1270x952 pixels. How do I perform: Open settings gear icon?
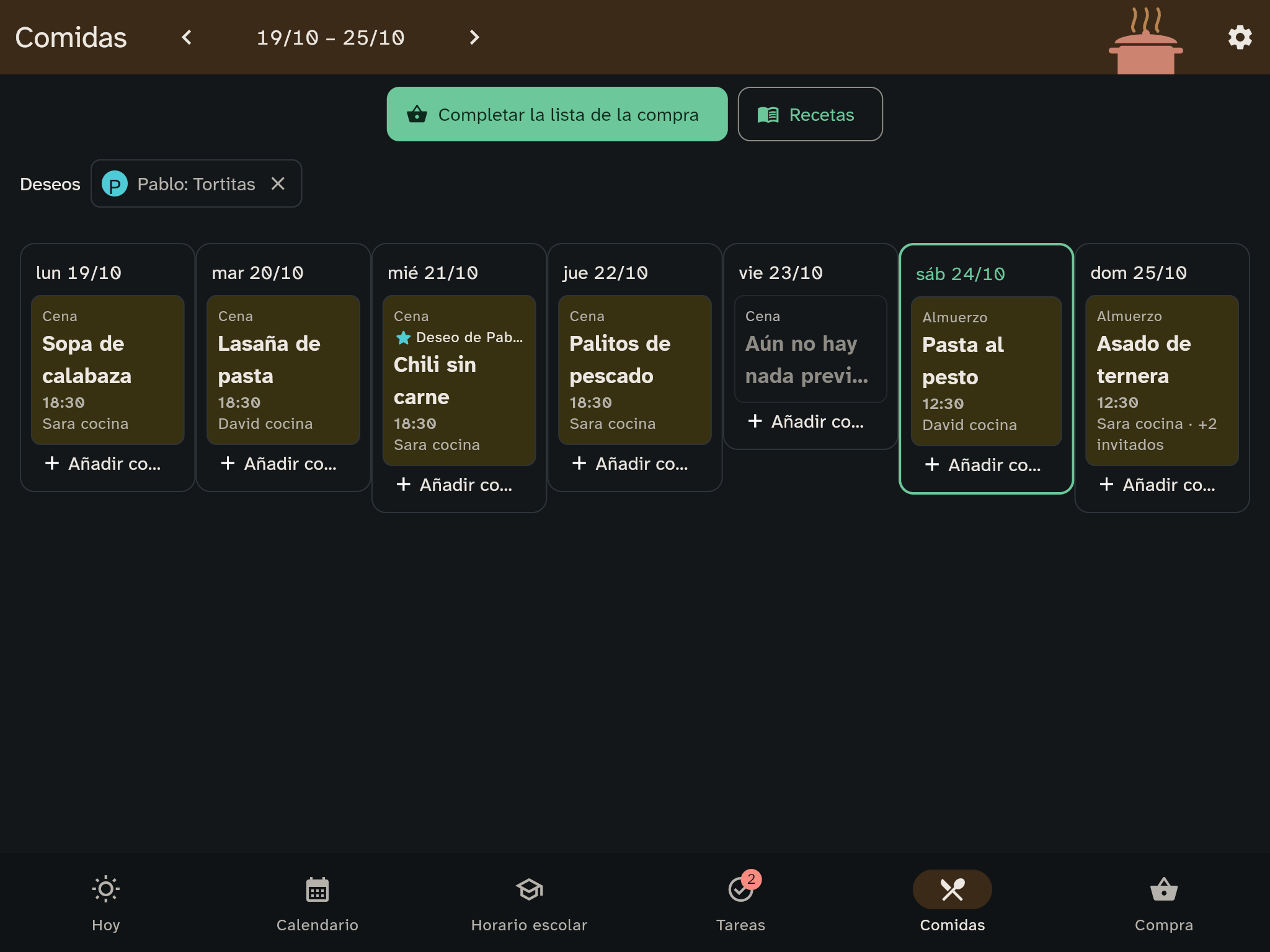(x=1240, y=37)
